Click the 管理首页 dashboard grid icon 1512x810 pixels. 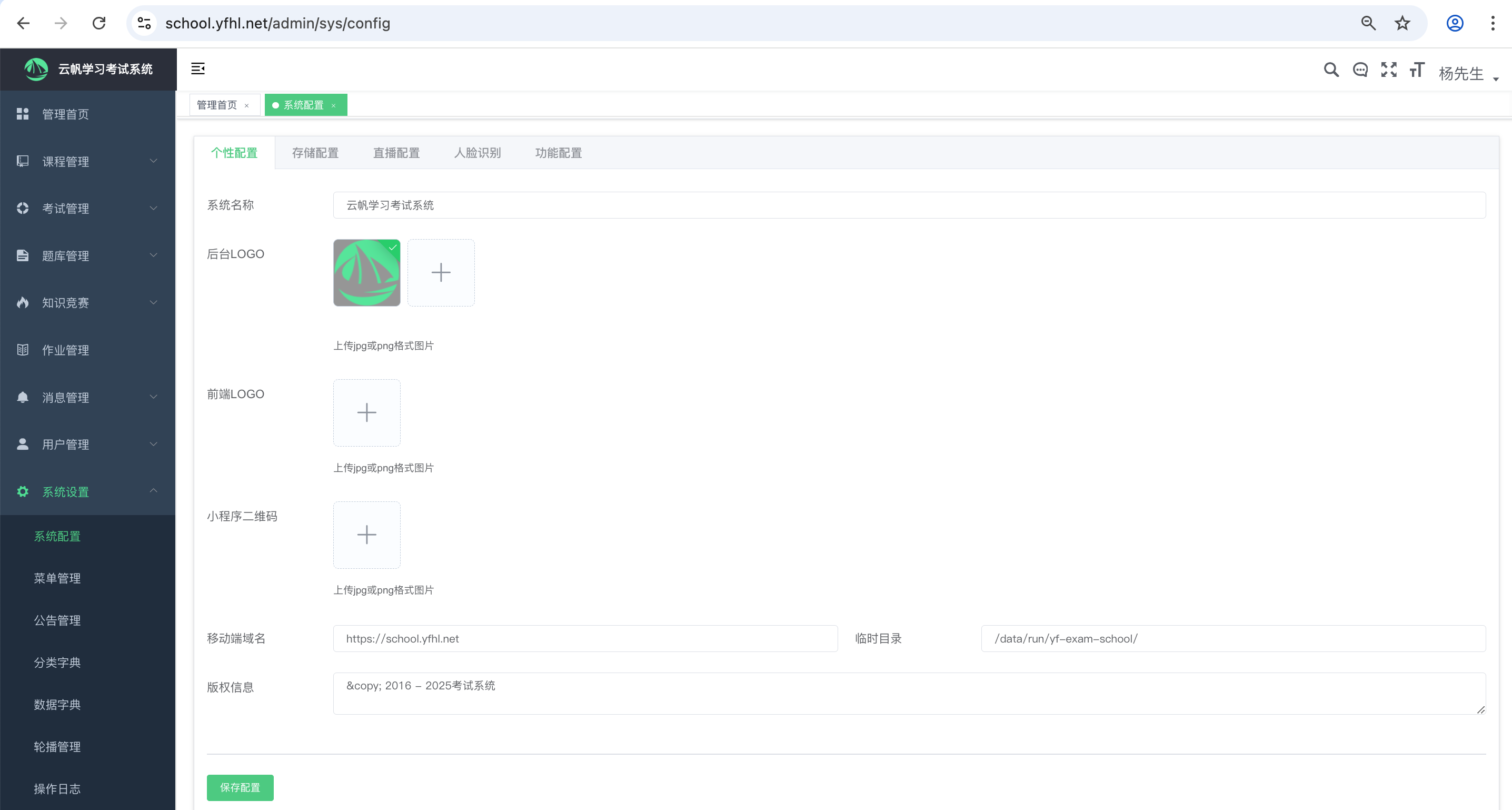click(22, 113)
